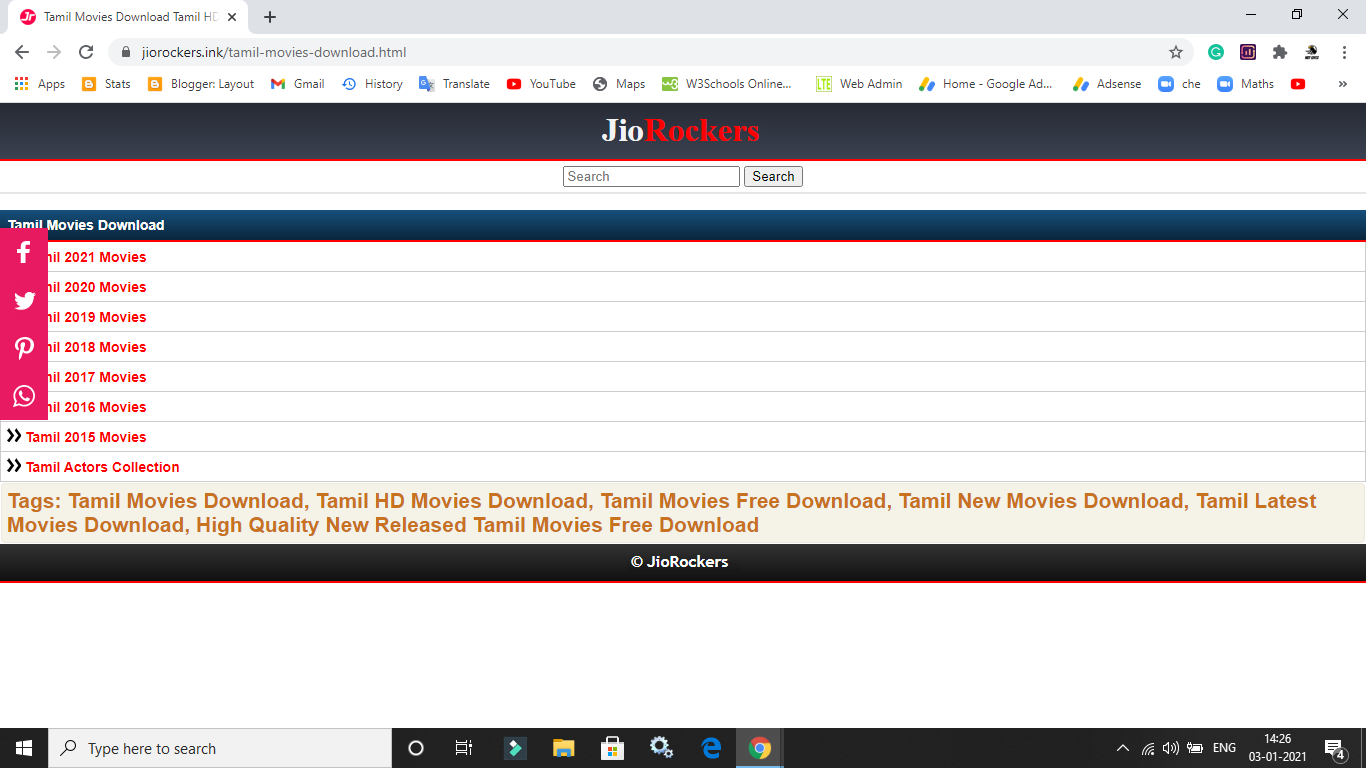The height and width of the screenshot is (768, 1366).
Task: Click the JioRockers site logo
Action: [x=680, y=131]
